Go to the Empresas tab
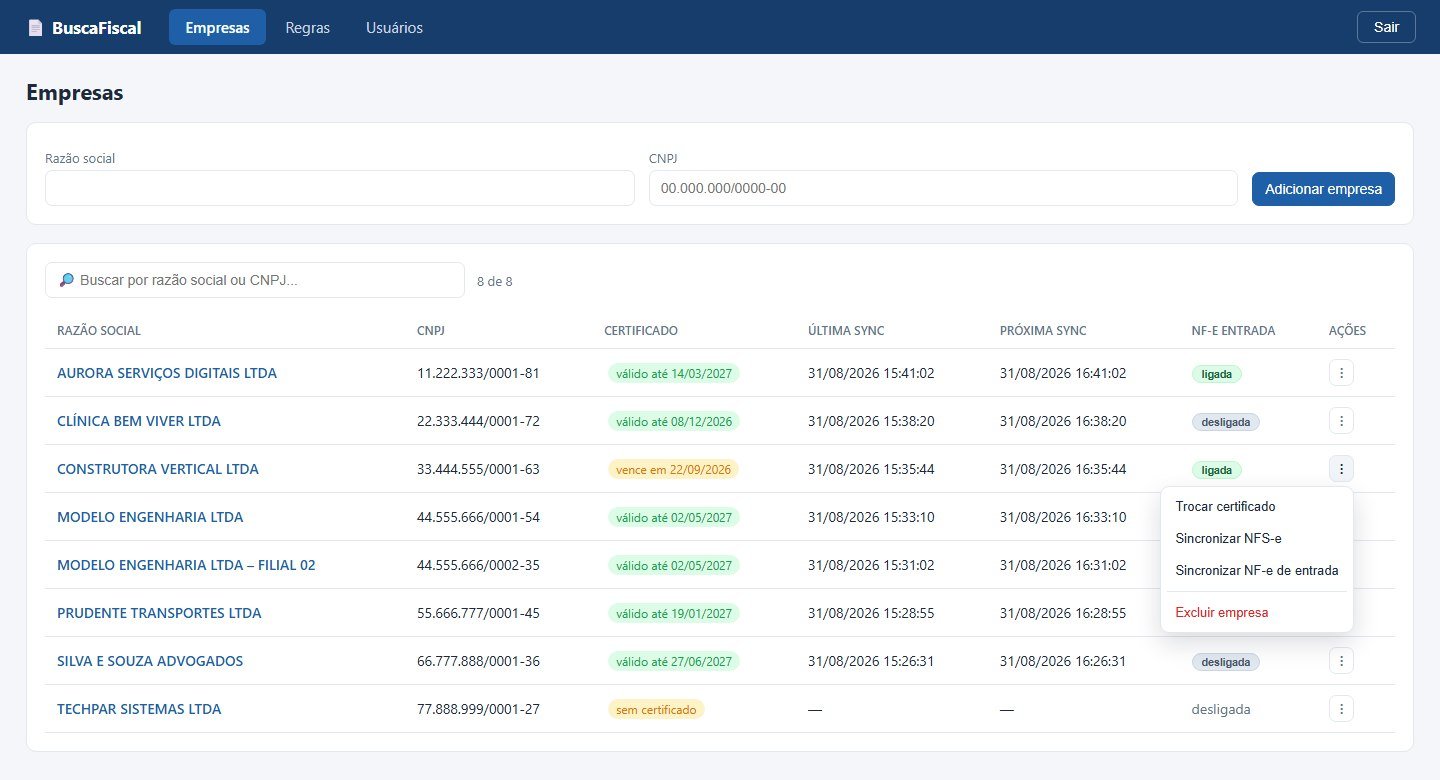The width and height of the screenshot is (1440, 780). coord(217,28)
